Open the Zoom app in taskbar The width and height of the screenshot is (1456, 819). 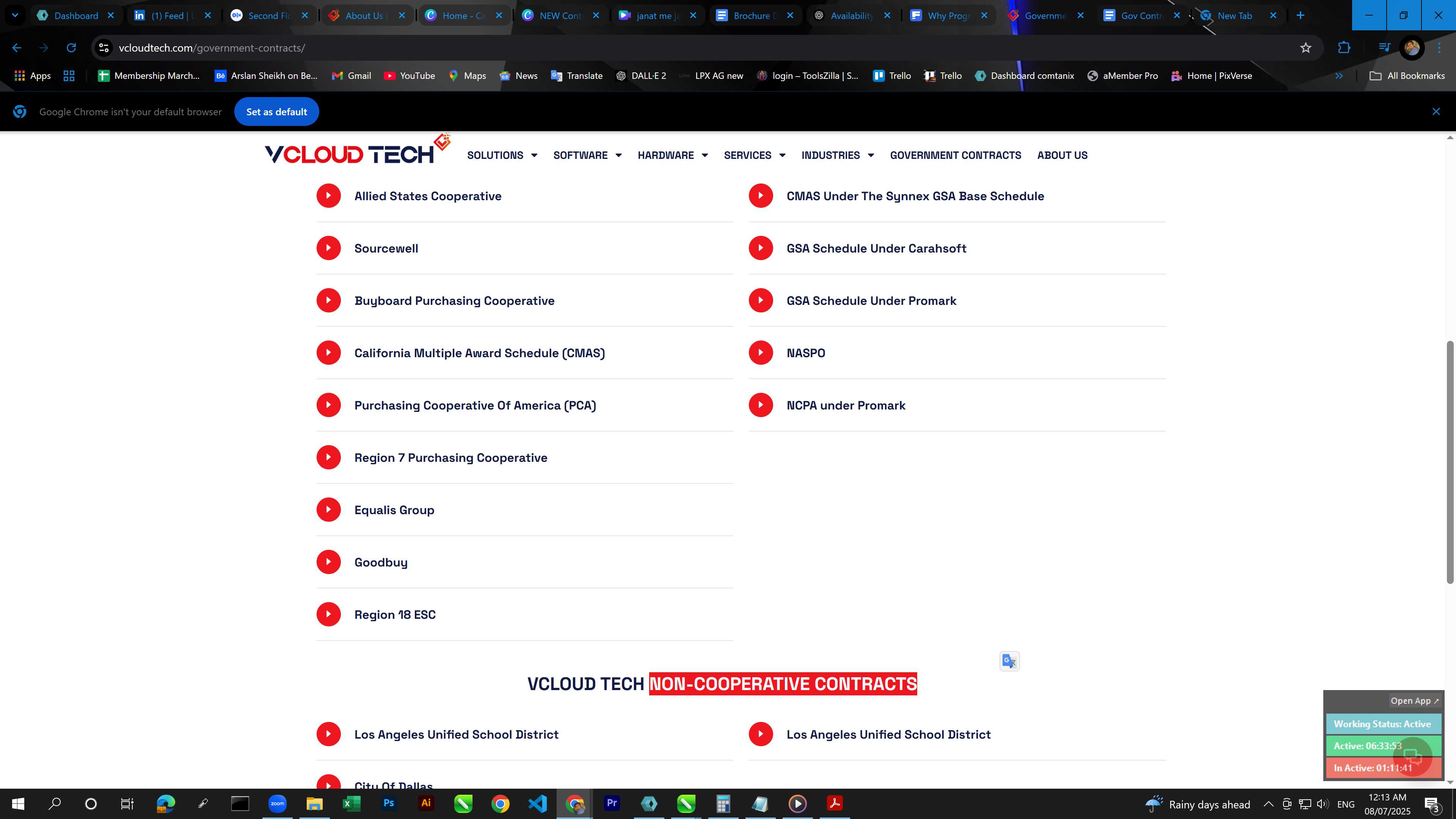click(x=278, y=803)
